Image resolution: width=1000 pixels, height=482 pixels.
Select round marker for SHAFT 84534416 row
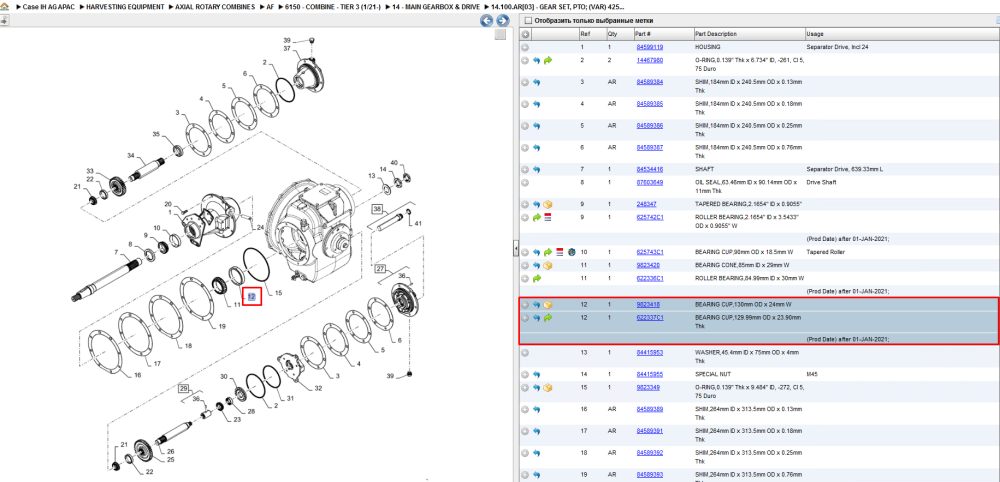click(525, 170)
